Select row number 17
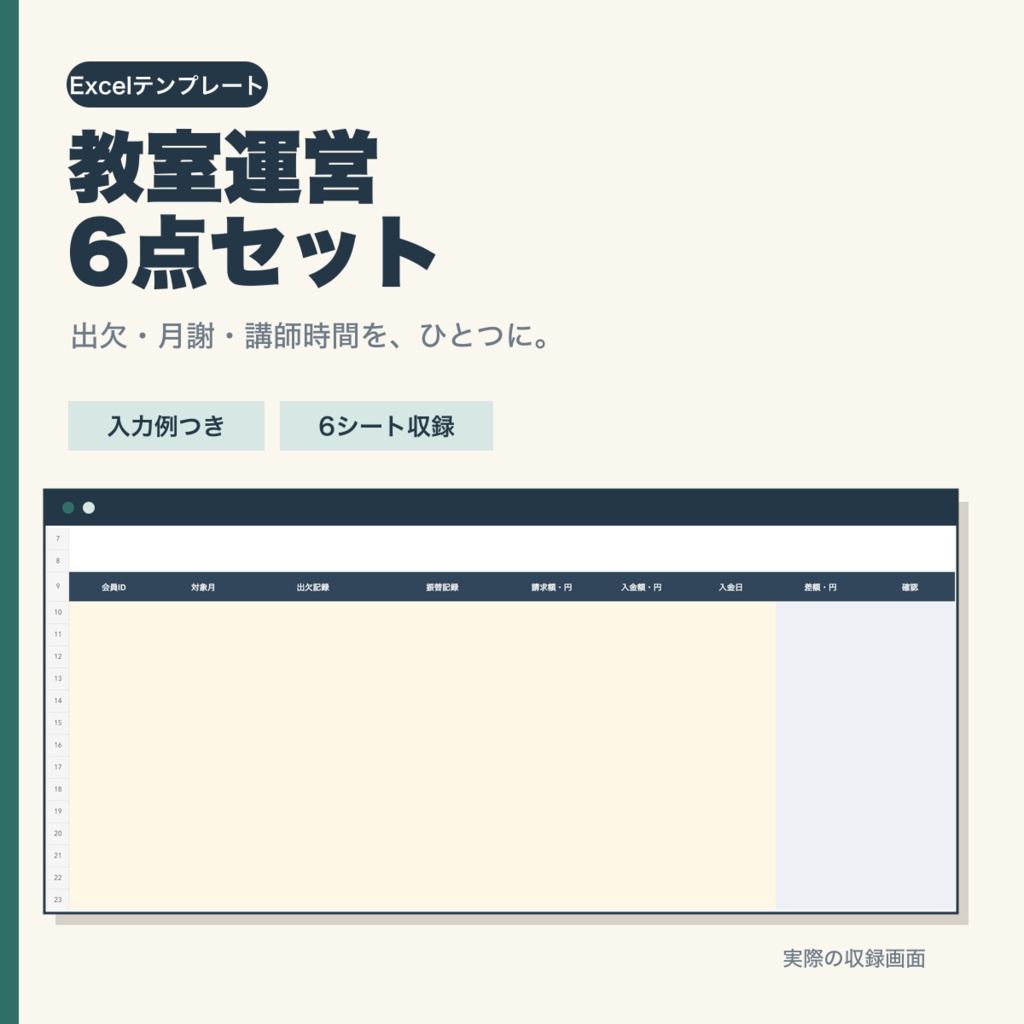Image resolution: width=1024 pixels, height=1024 pixels. click(x=58, y=767)
